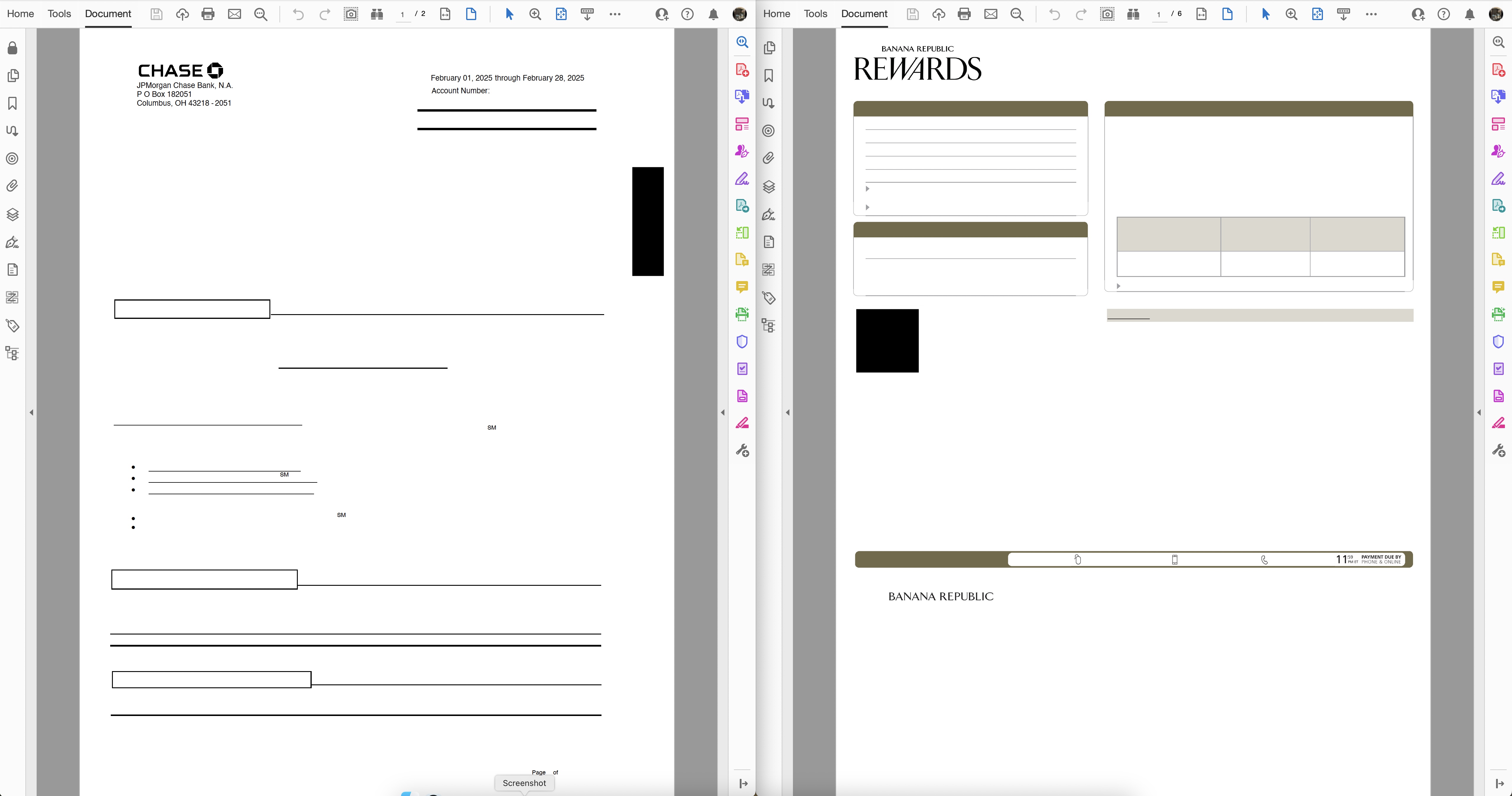Open Attachments paperclip panel in left sidebar

[x=12, y=186]
